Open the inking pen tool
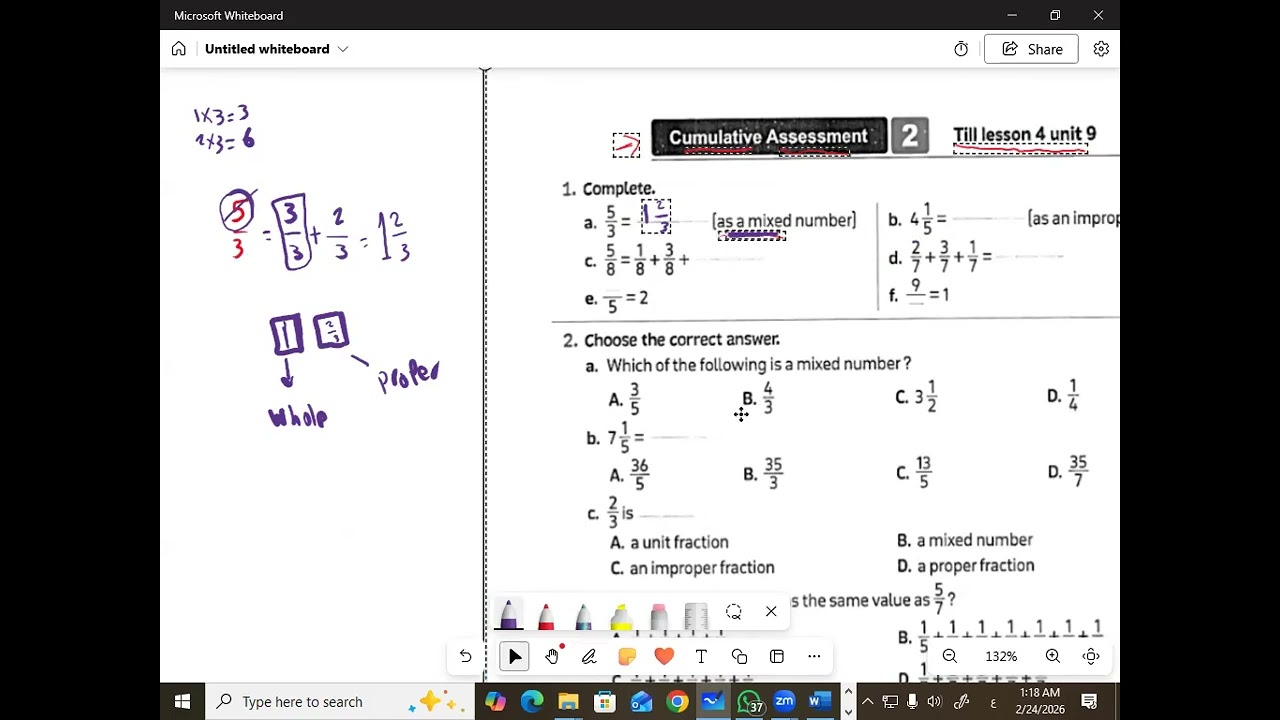This screenshot has height=720, width=1280. tap(589, 656)
